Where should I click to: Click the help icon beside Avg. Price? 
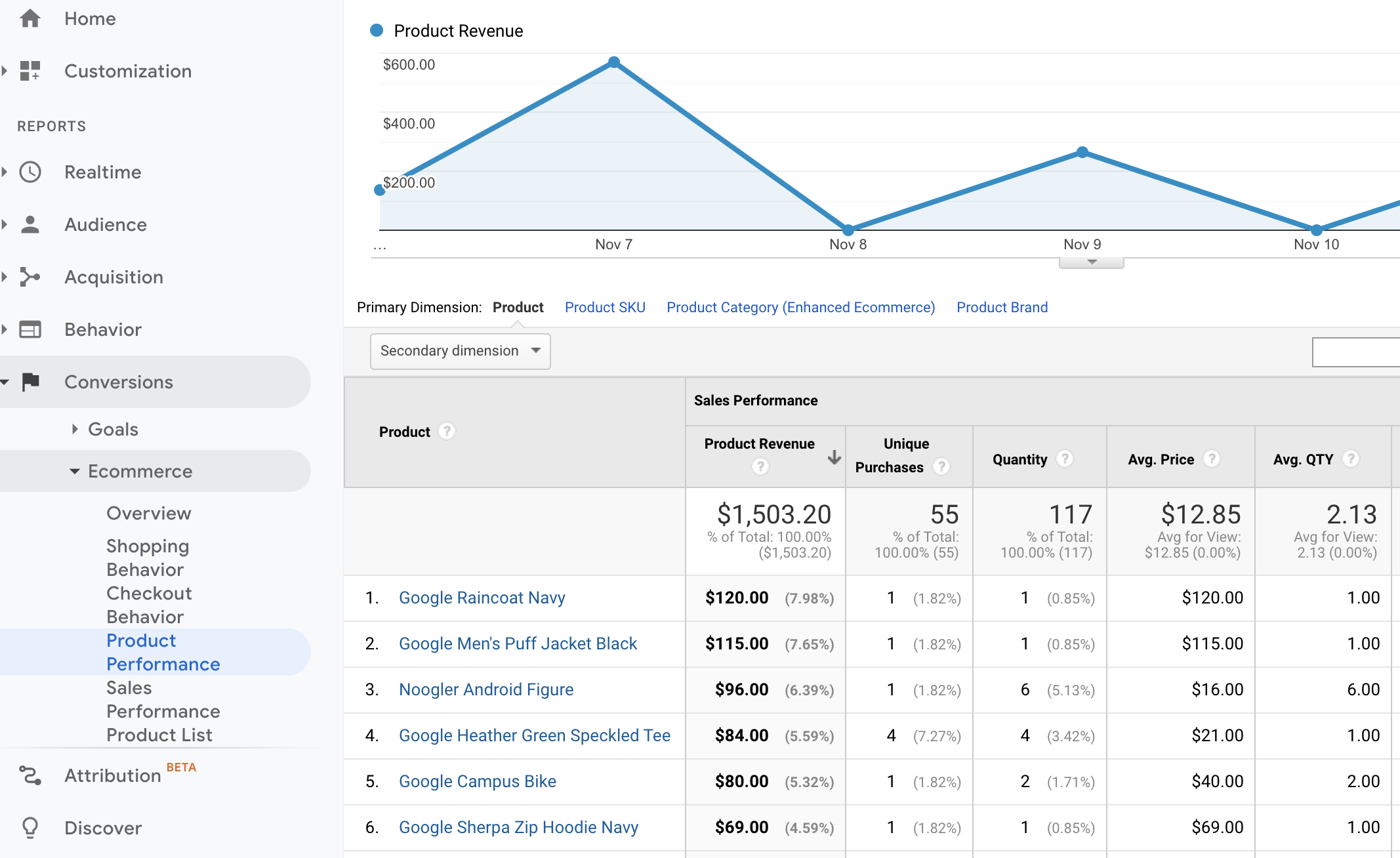1212,459
